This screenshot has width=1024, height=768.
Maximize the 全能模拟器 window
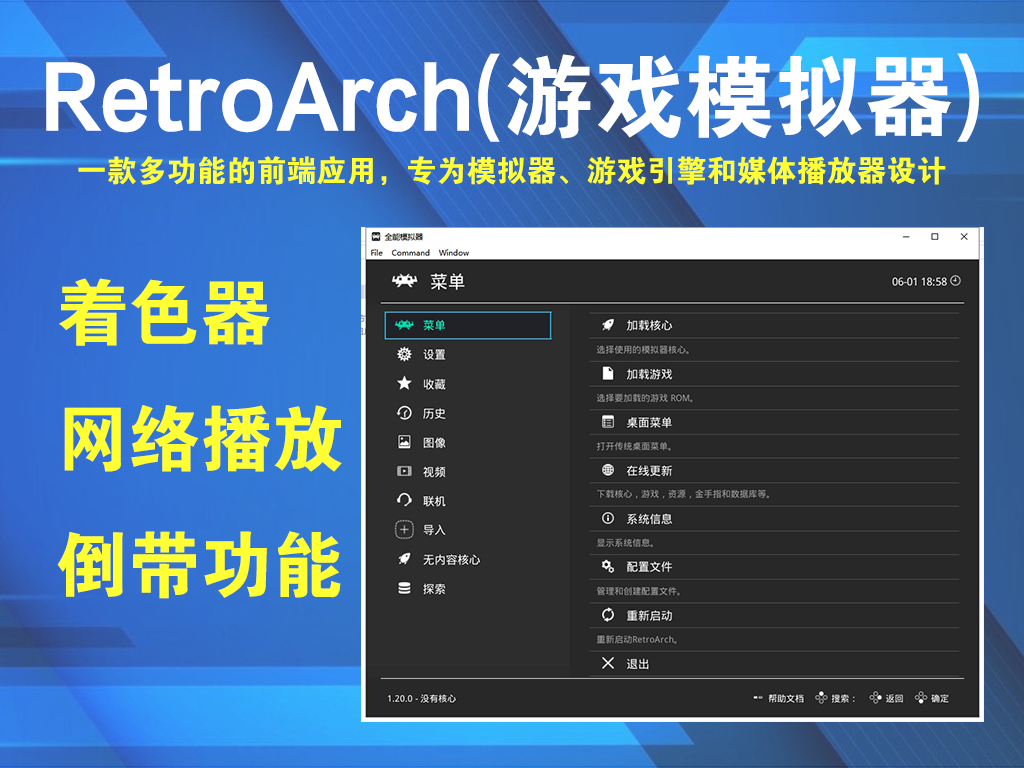click(x=935, y=236)
